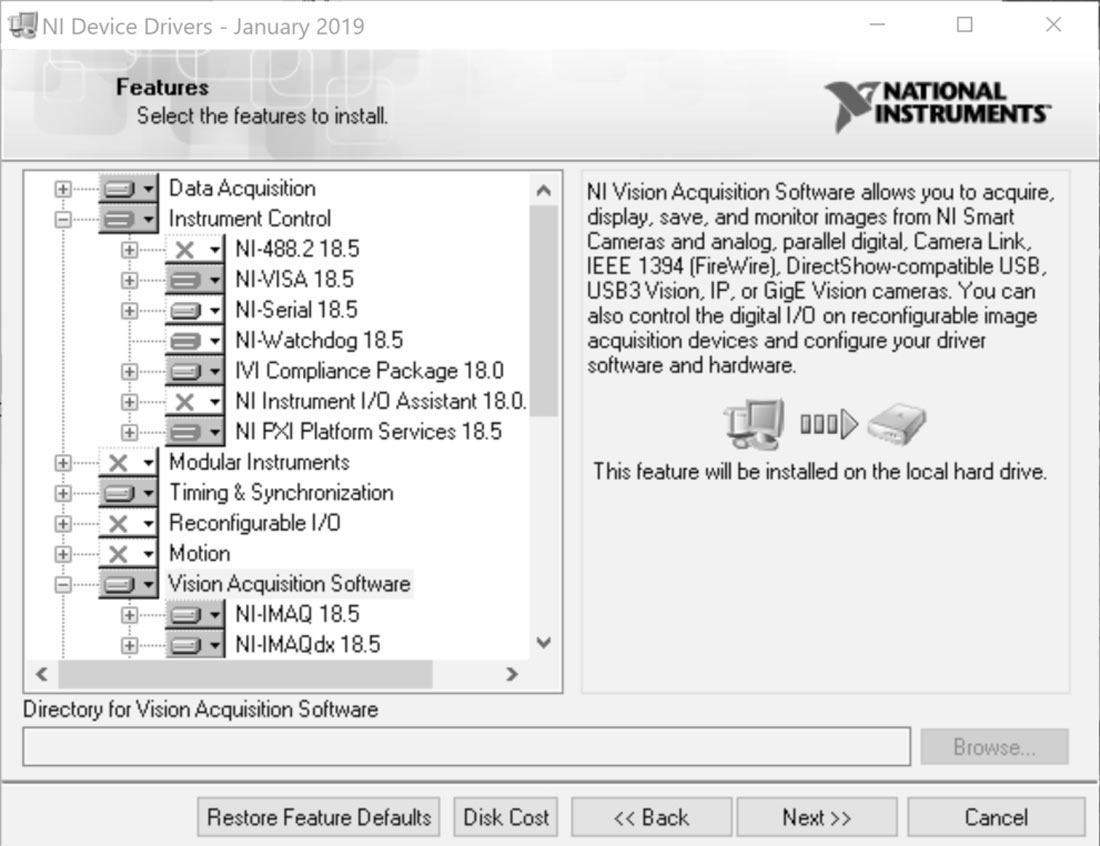Click Restore Feature Defaults button
This screenshot has height=846, width=1100.
coord(319,817)
